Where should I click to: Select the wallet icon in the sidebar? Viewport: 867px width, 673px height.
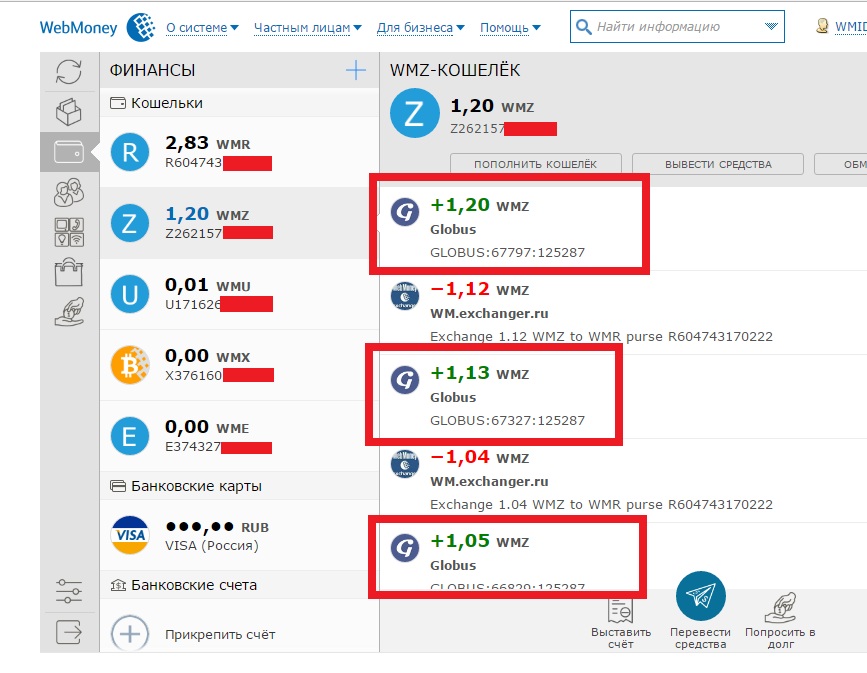[69, 152]
